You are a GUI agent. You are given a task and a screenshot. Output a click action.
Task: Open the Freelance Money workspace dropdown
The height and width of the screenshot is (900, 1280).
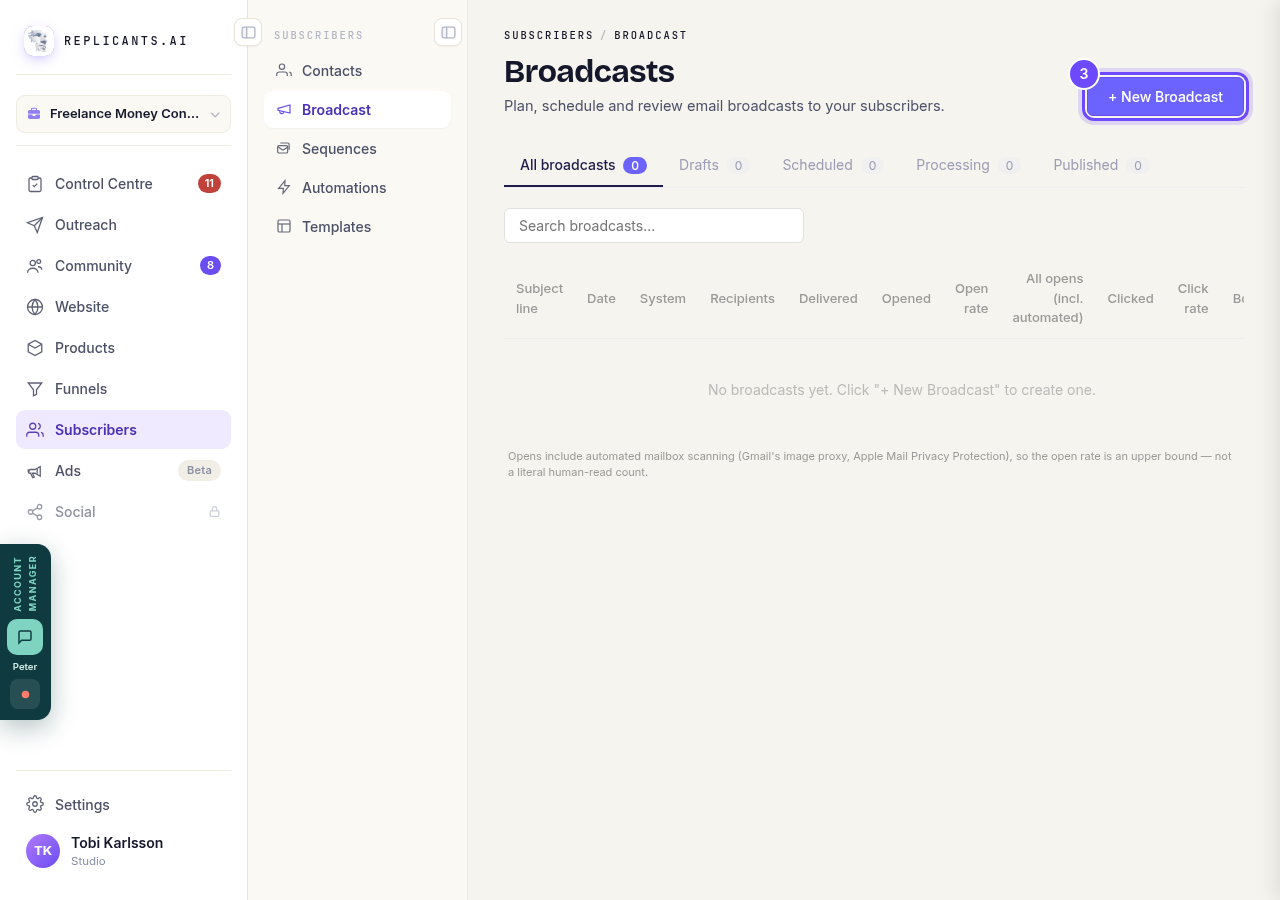123,114
